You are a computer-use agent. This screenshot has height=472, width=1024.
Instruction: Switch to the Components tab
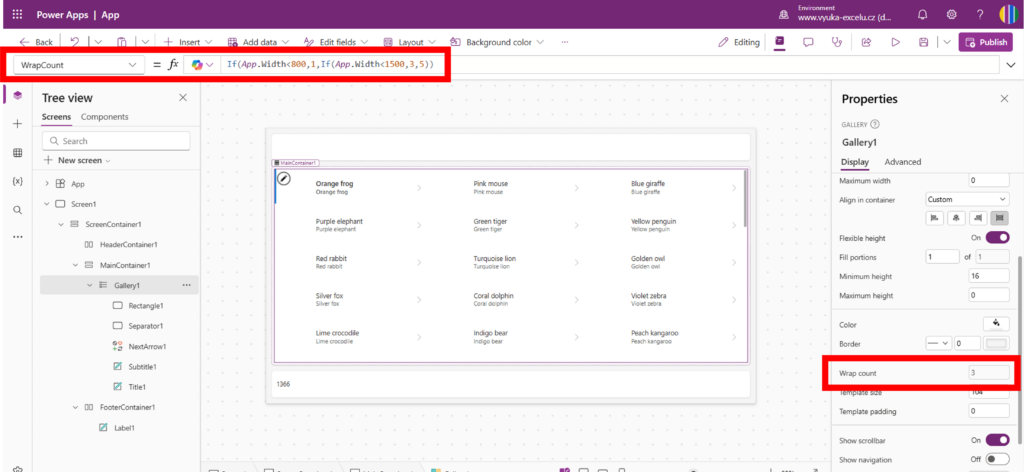point(104,117)
